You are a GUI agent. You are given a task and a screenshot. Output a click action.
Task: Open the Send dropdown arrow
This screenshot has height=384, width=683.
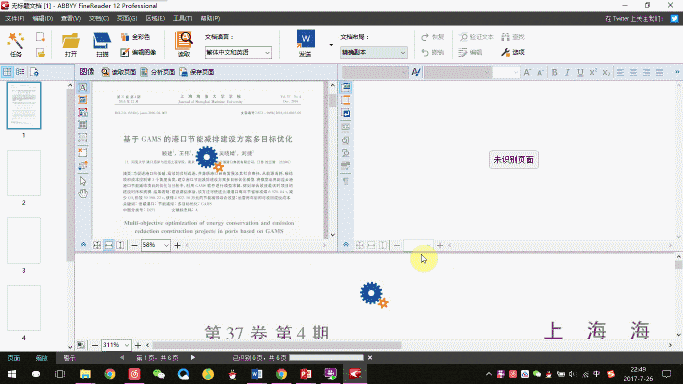pyautogui.click(x=331, y=44)
